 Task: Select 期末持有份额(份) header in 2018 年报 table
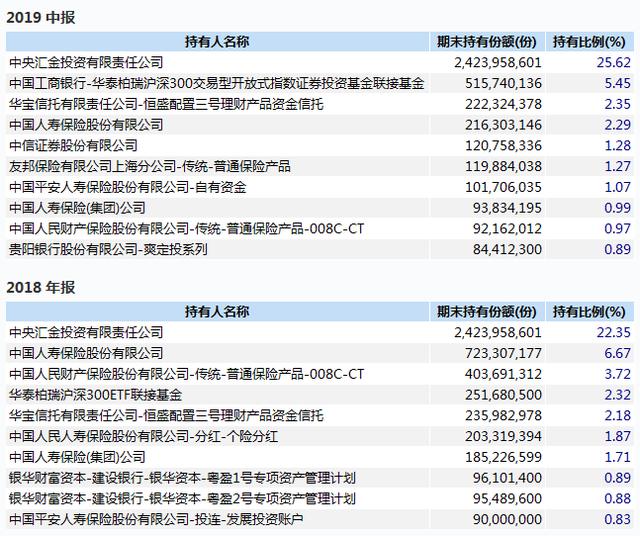click(x=487, y=312)
